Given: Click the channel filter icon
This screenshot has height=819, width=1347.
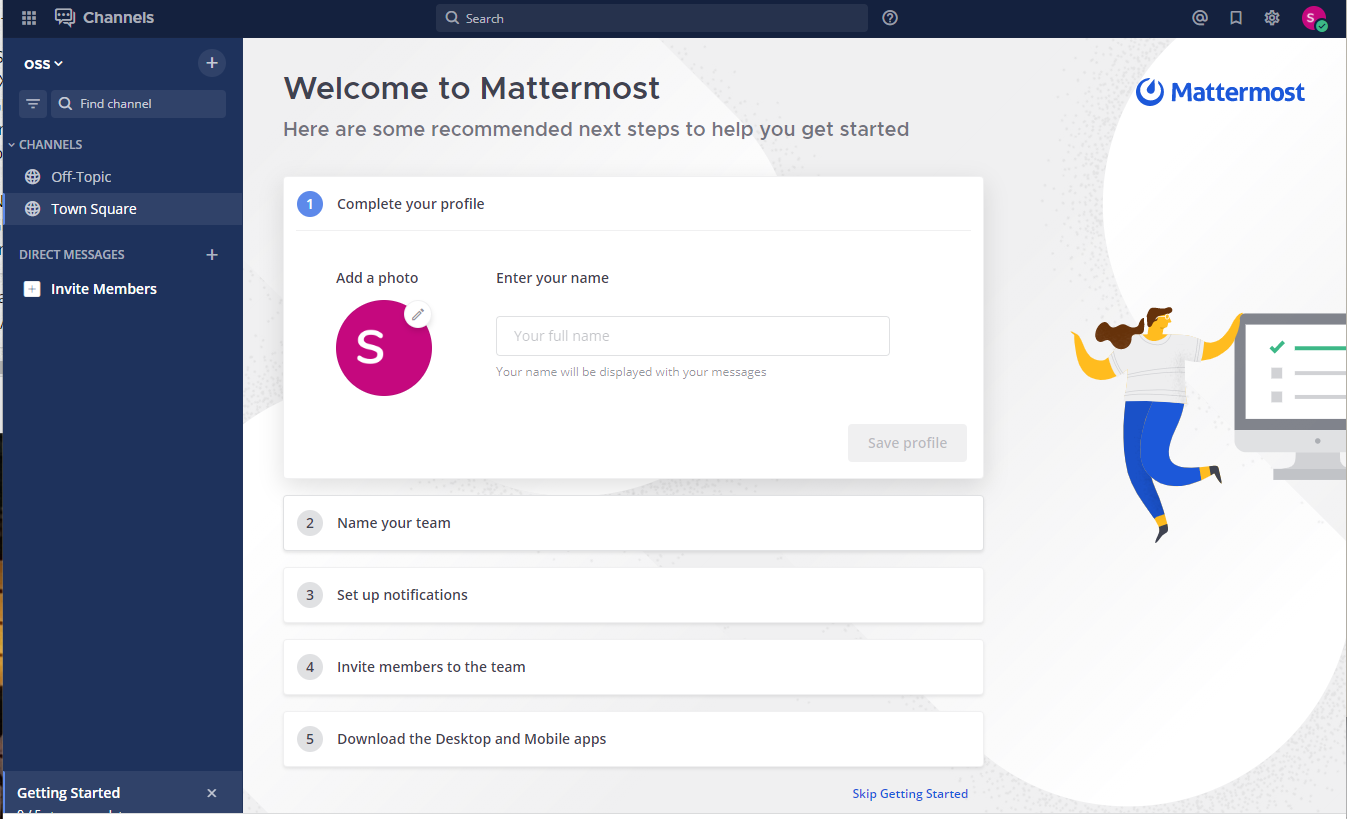Looking at the screenshot, I should [x=33, y=104].
